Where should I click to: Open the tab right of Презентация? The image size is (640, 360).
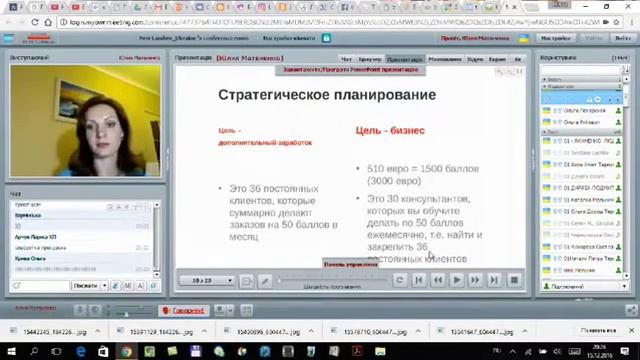point(444,59)
